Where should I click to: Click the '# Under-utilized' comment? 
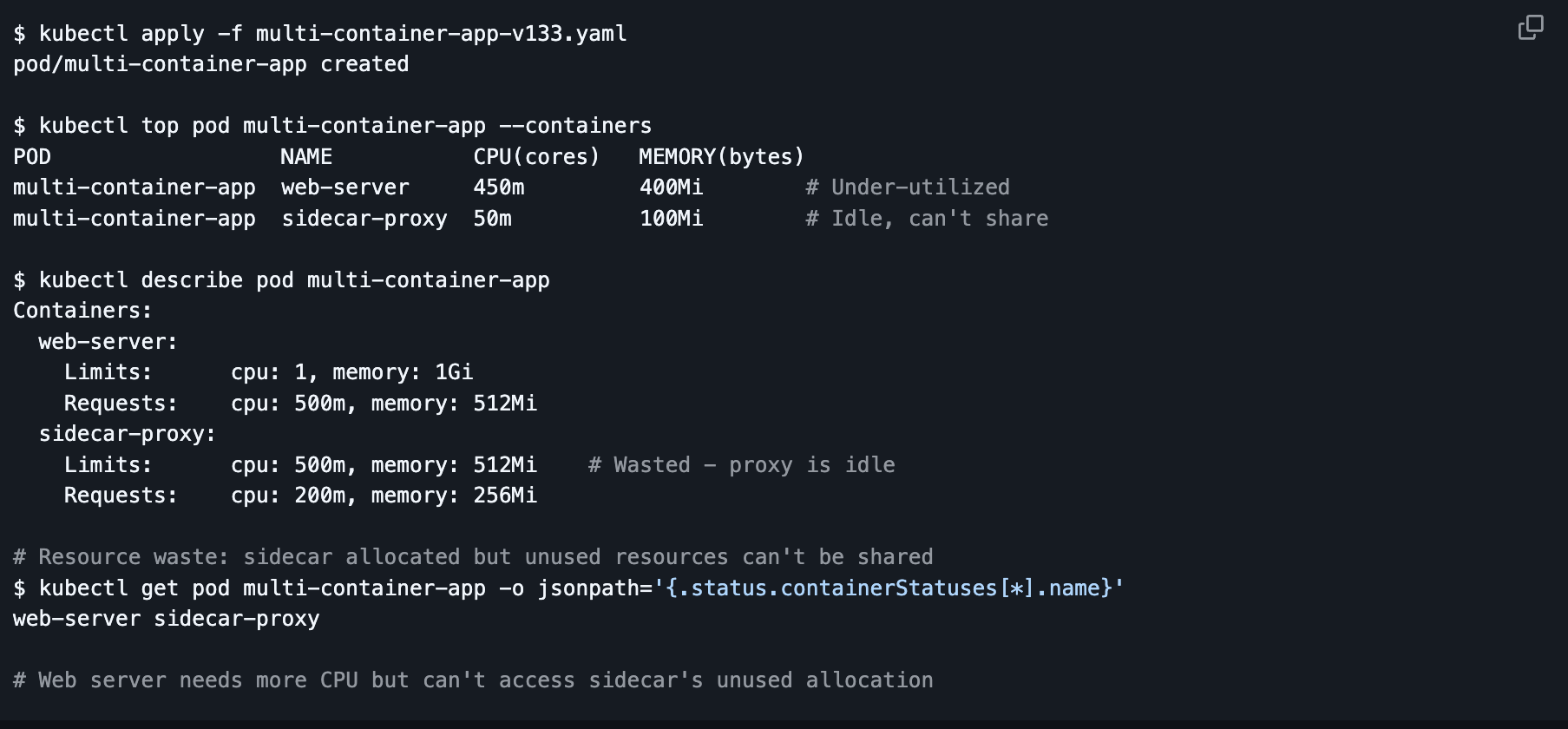click(x=907, y=187)
